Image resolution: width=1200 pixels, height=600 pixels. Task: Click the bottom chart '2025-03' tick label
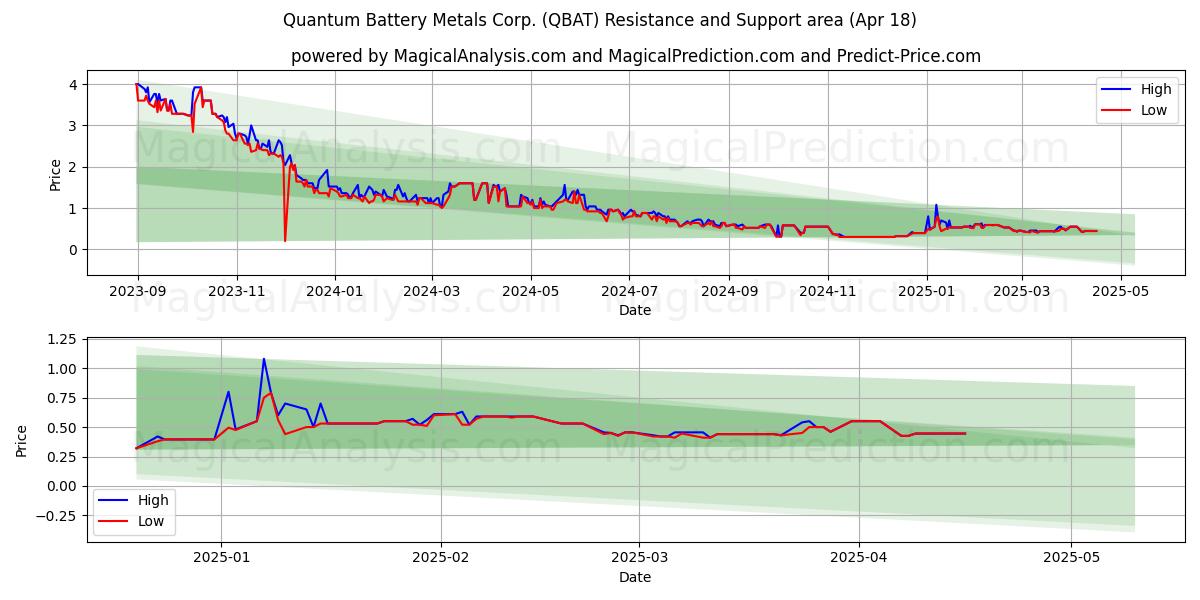[639, 557]
